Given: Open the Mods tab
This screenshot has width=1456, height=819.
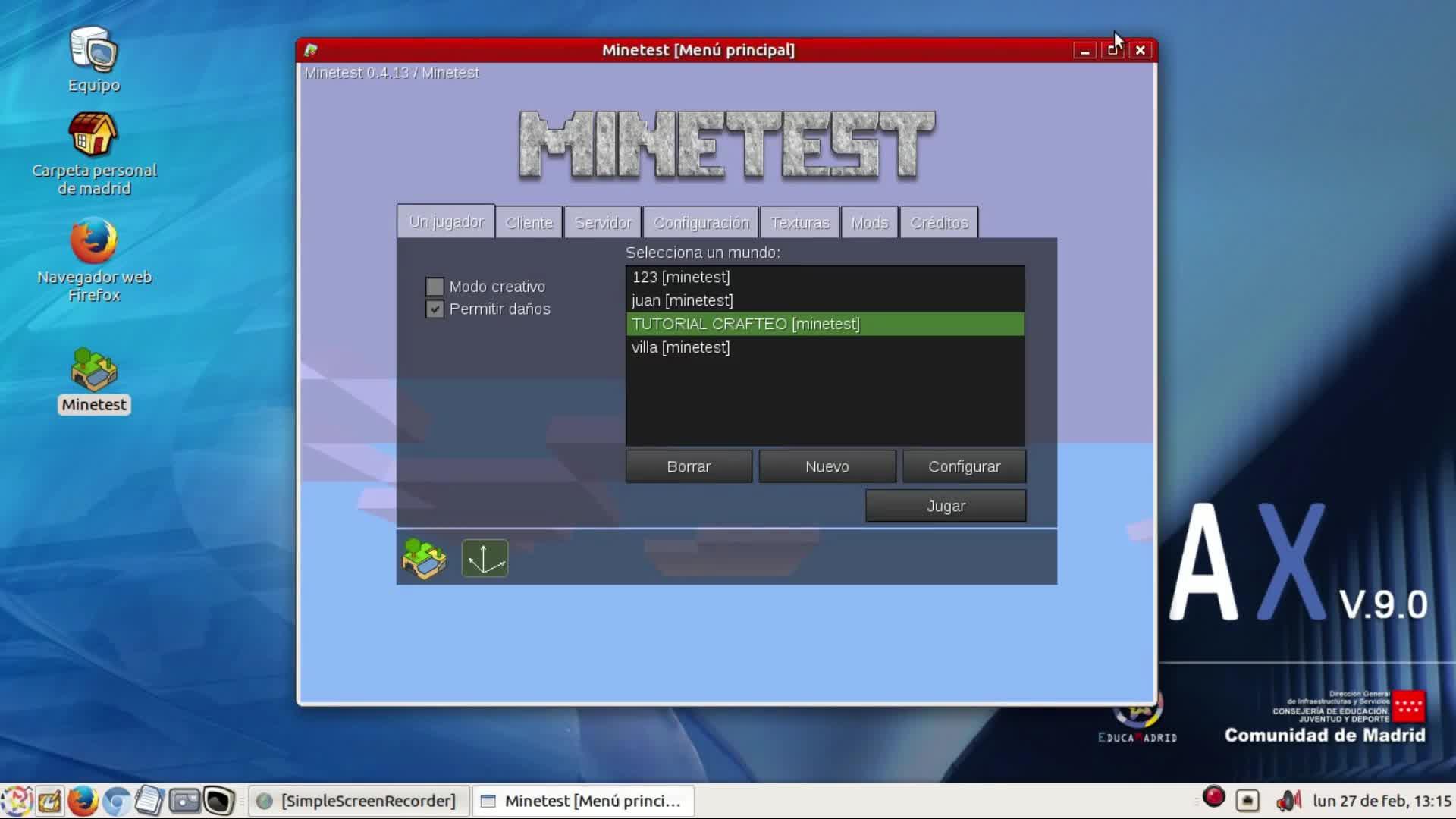Looking at the screenshot, I should pyautogui.click(x=869, y=223).
